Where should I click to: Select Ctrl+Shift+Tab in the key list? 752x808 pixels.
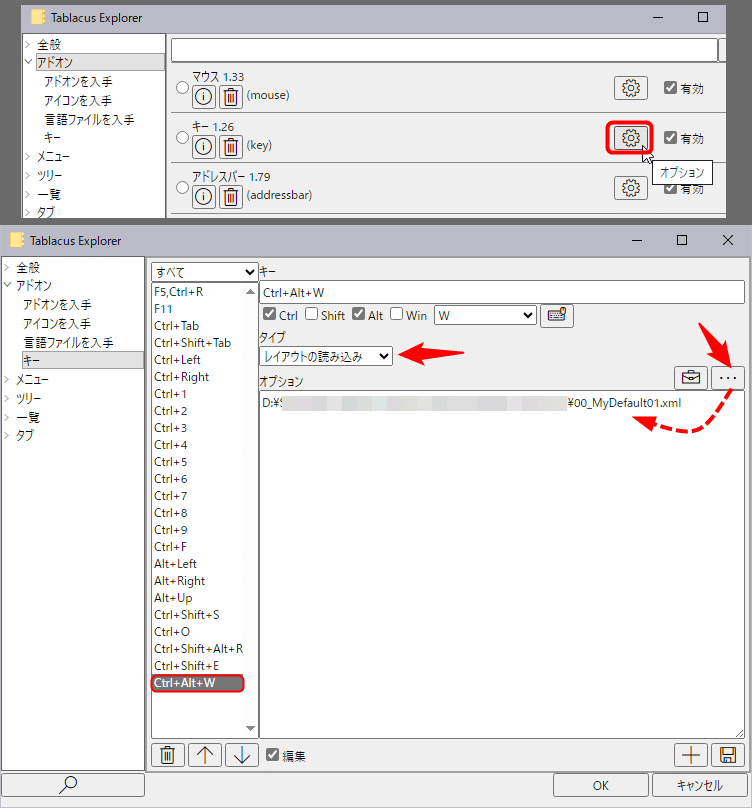pyautogui.click(x=193, y=343)
